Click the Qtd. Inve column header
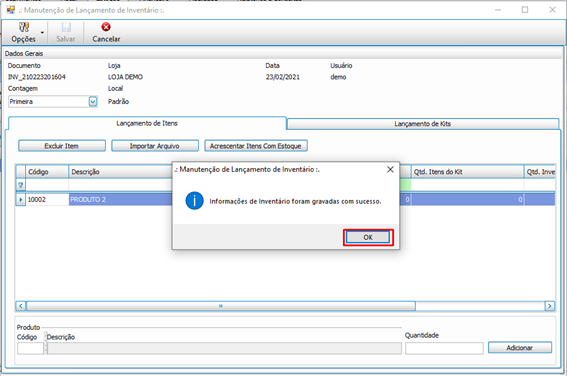The width and height of the screenshot is (567, 376). [540, 172]
